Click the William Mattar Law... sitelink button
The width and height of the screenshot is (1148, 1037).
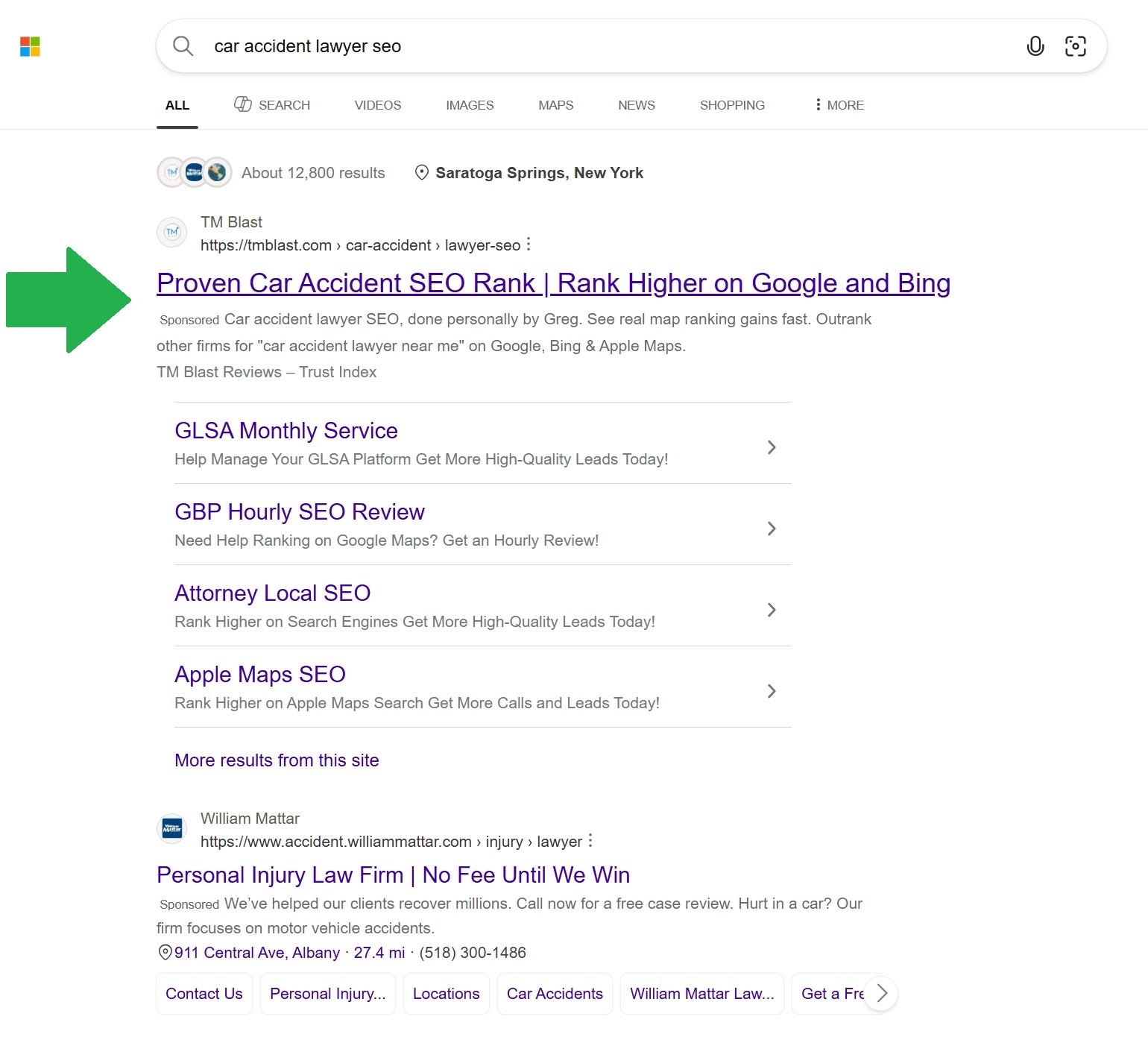click(702, 994)
